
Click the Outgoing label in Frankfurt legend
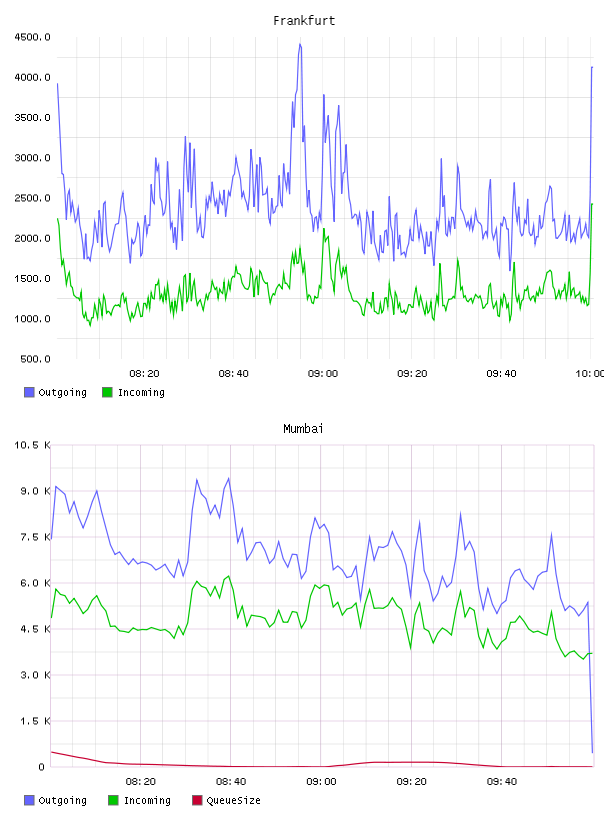62,392
